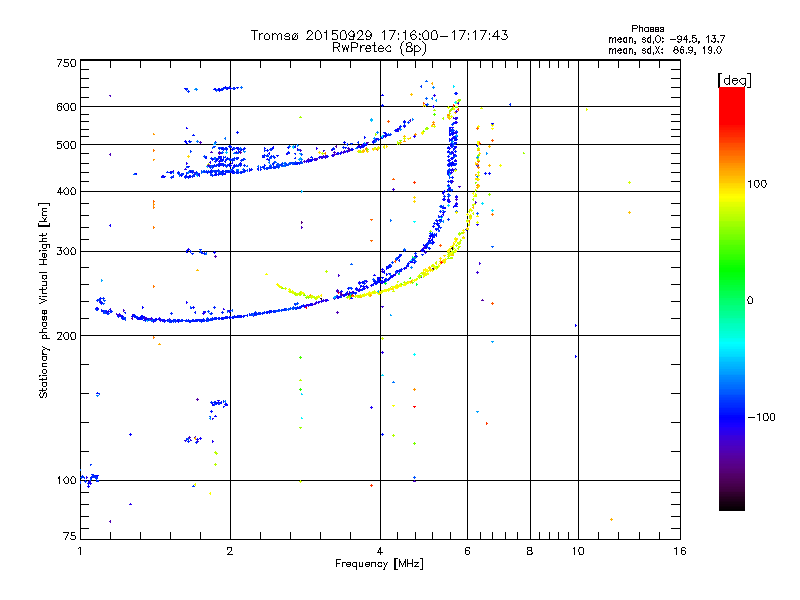Click the 'mean, sd,O: -94.5, 13.7' statistic
Screen dimensions: 800x600
pyautogui.click(x=666, y=39)
